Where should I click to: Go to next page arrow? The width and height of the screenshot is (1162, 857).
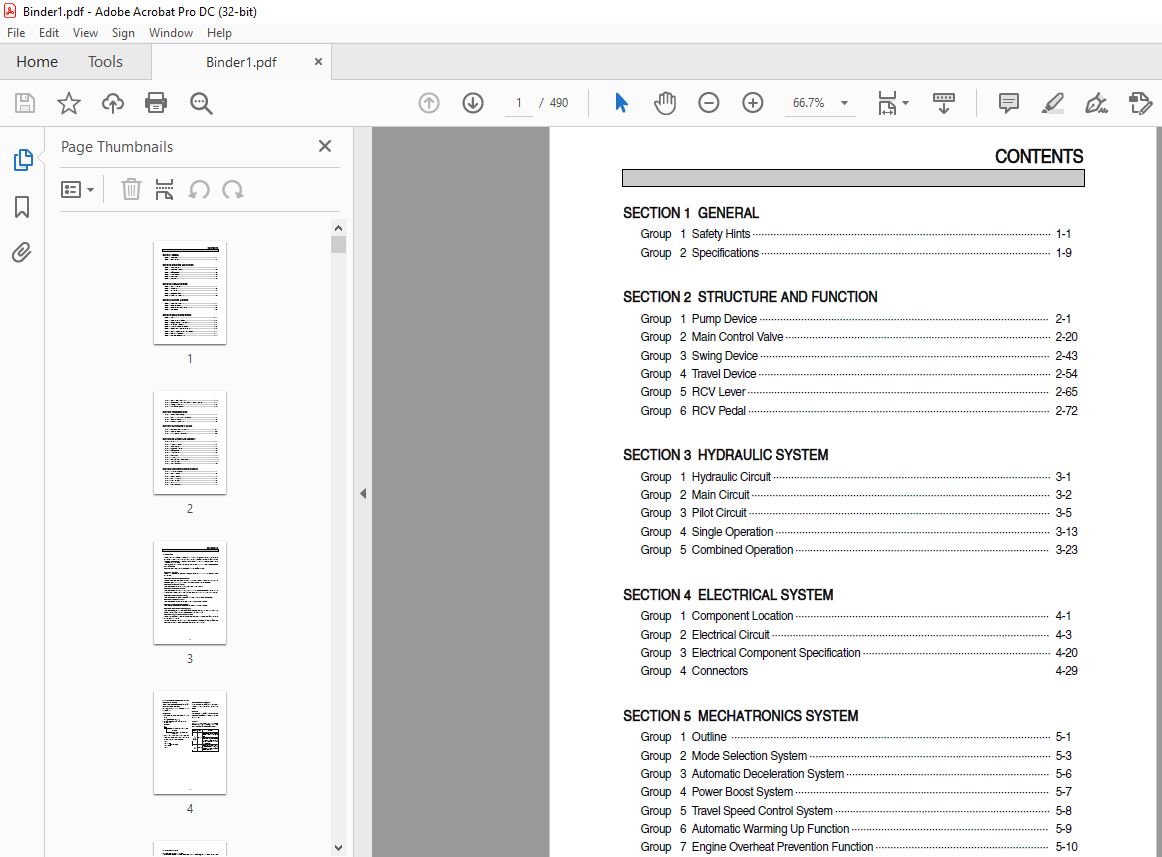point(473,103)
